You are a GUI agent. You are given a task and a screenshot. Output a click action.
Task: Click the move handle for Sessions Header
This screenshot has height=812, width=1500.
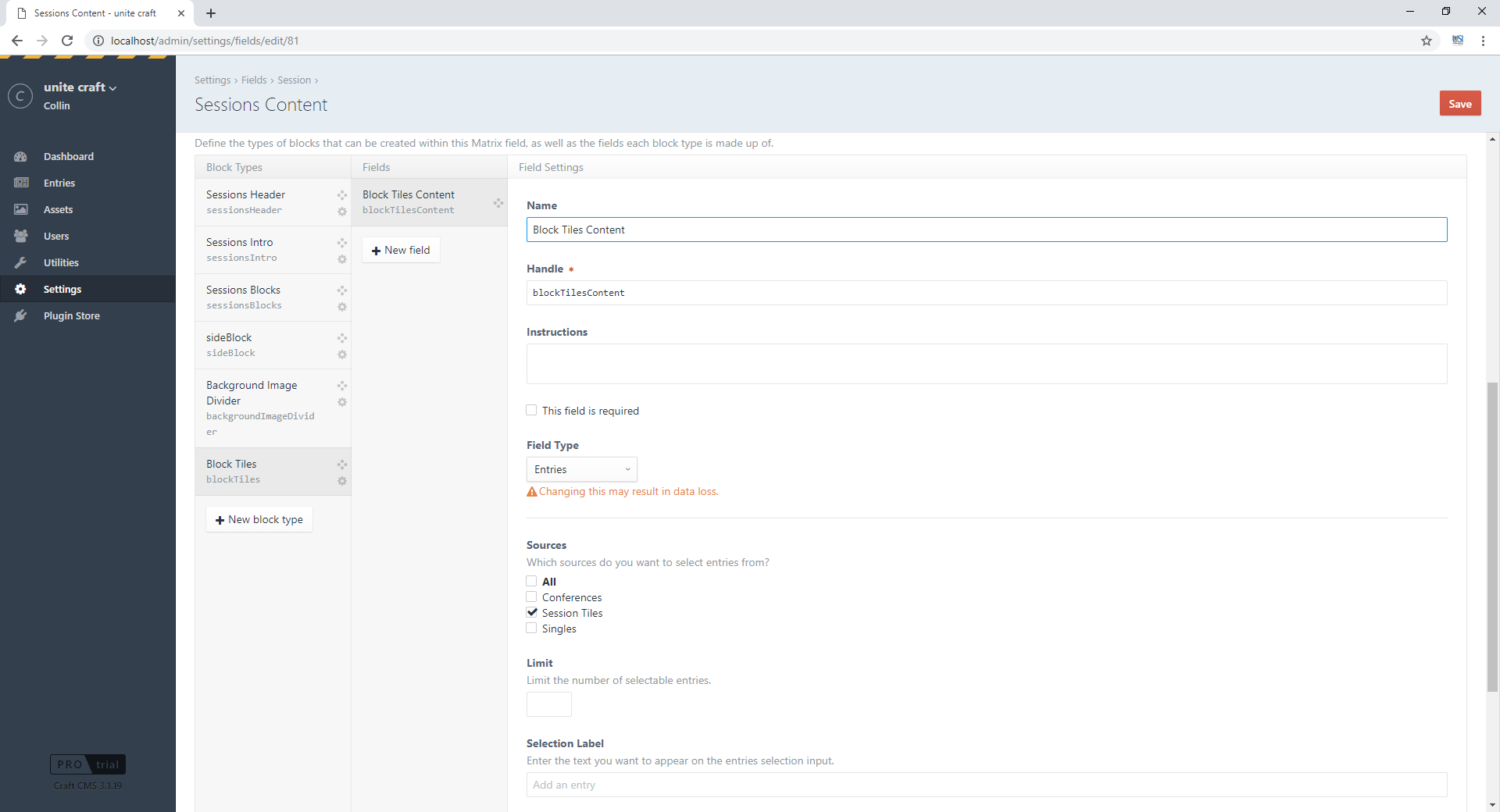[341, 195]
